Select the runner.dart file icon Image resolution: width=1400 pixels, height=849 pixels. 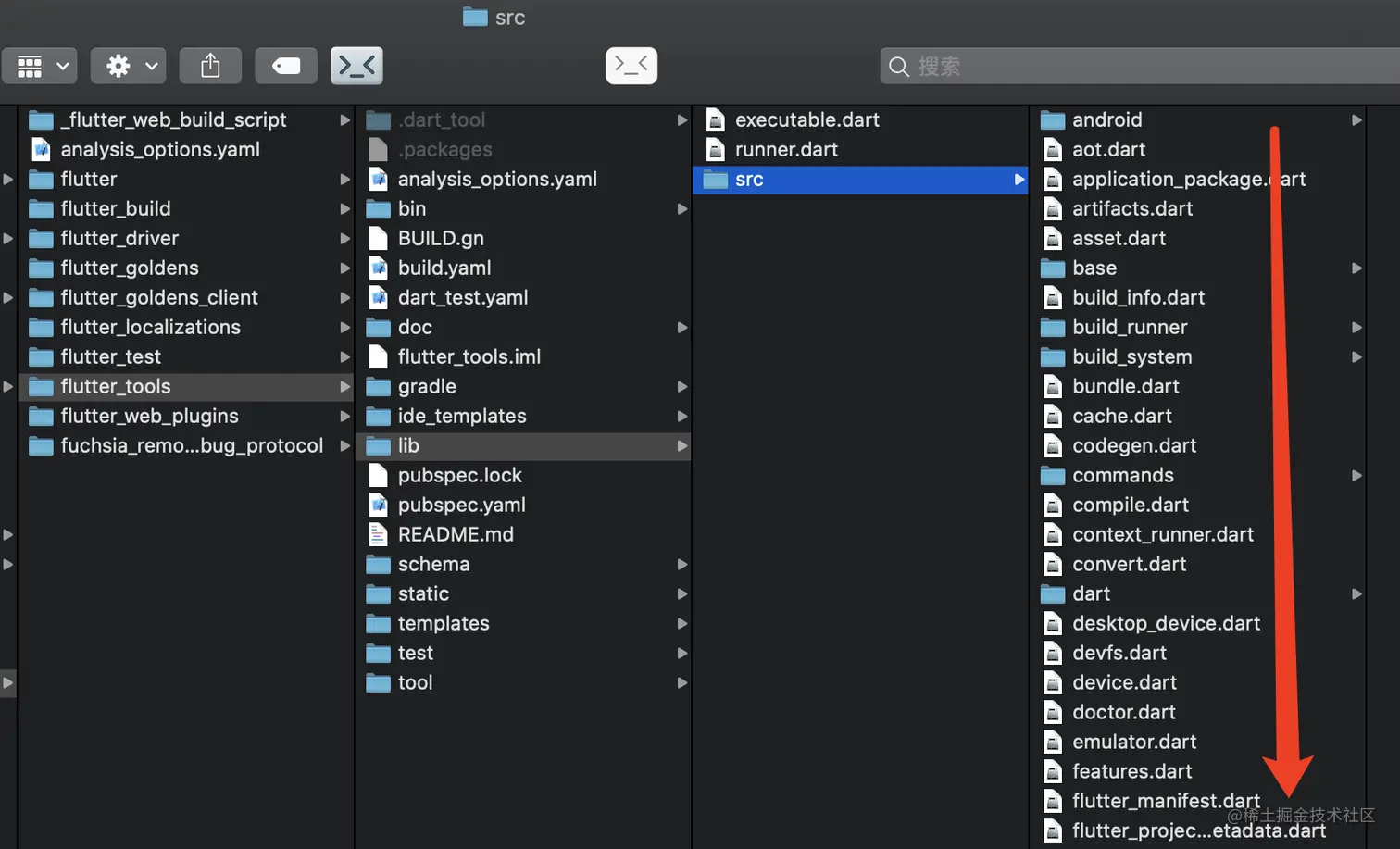(715, 150)
